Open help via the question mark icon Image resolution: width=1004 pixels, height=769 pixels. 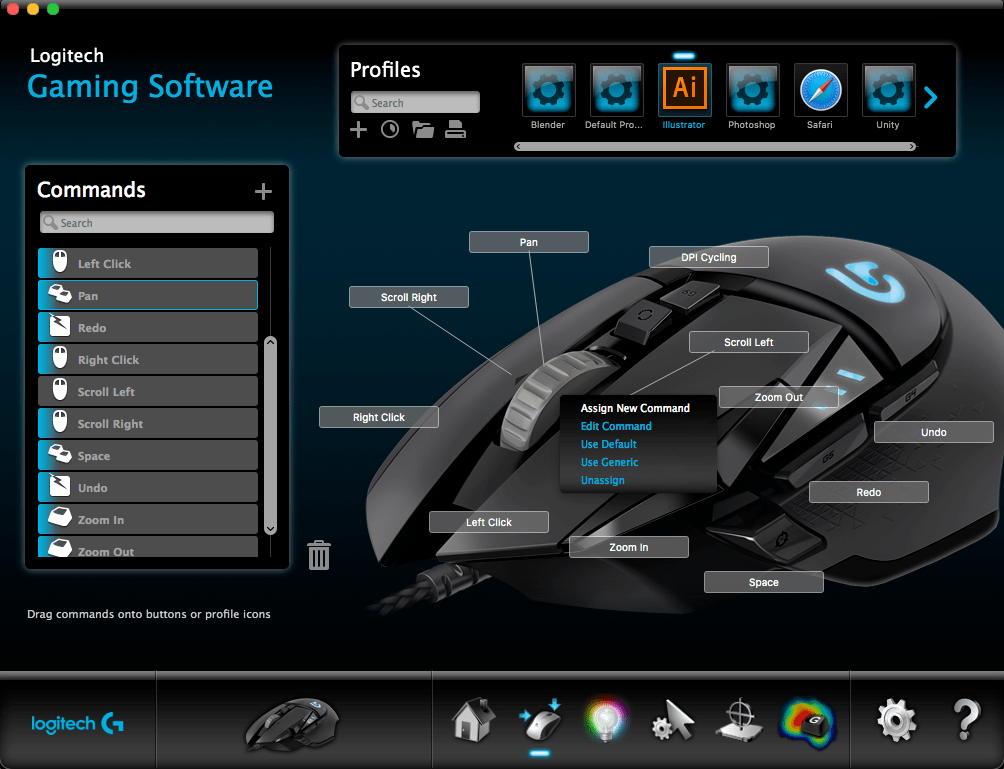[963, 719]
